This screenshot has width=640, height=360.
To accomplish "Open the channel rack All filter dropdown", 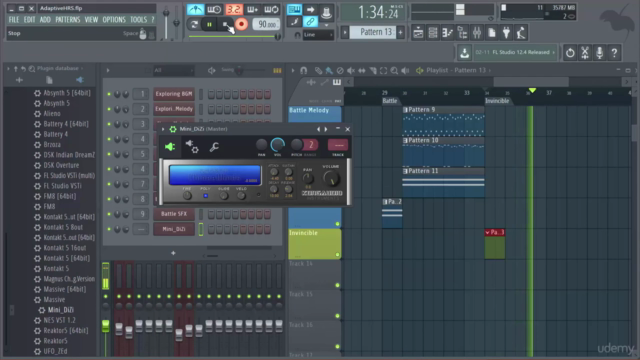I will [173, 71].
